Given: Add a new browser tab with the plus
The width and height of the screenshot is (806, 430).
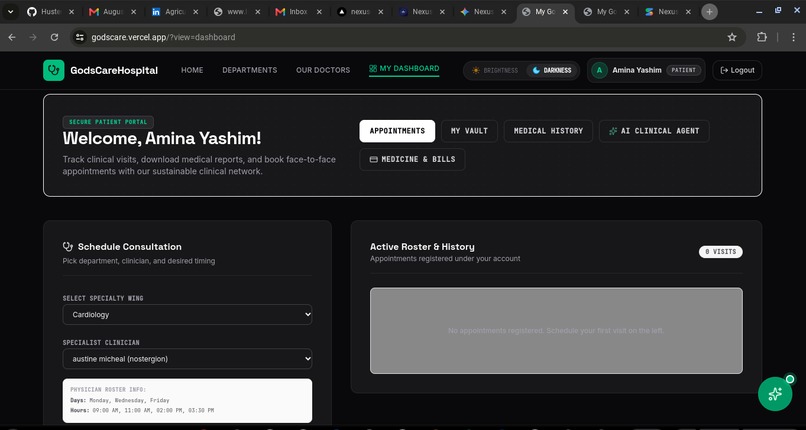Looking at the screenshot, I should pyautogui.click(x=709, y=12).
